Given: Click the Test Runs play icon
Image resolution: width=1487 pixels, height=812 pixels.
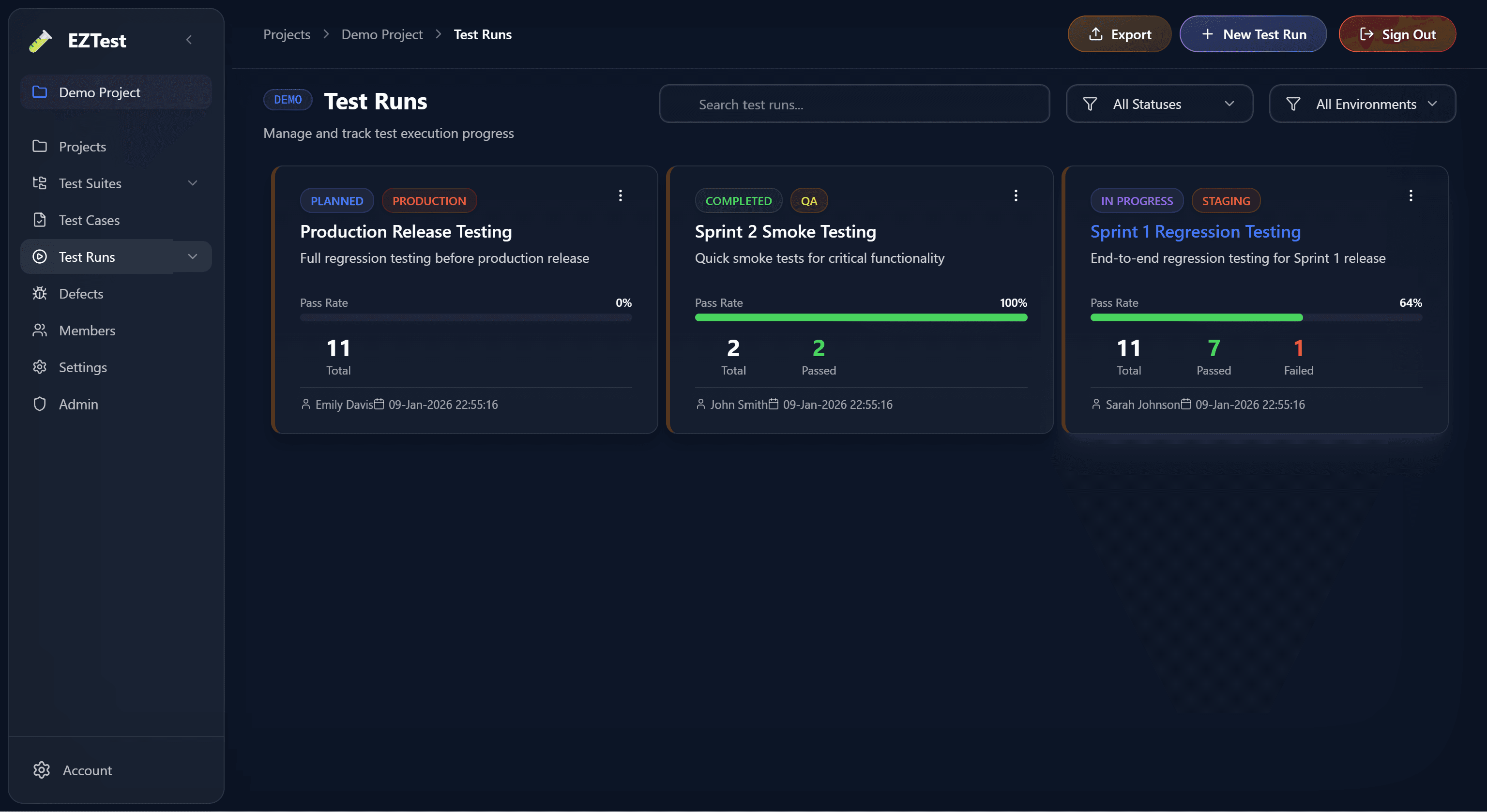Looking at the screenshot, I should tap(39, 257).
